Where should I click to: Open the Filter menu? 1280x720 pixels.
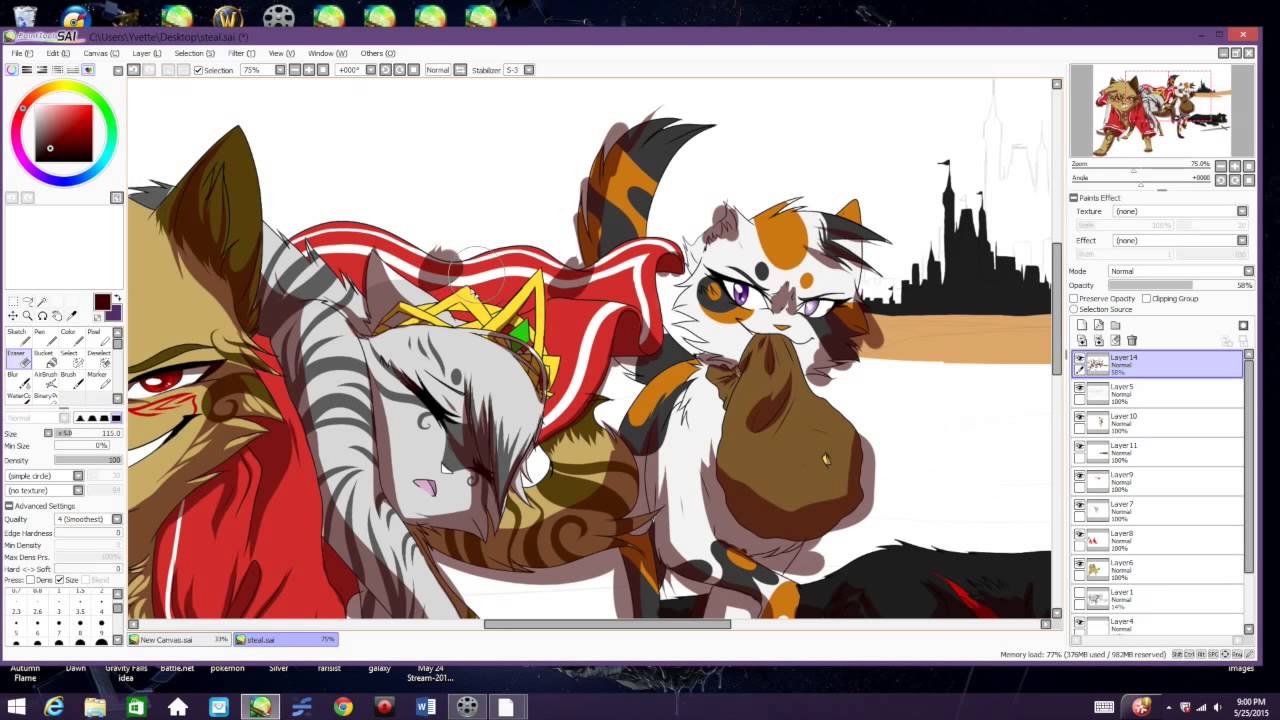241,53
